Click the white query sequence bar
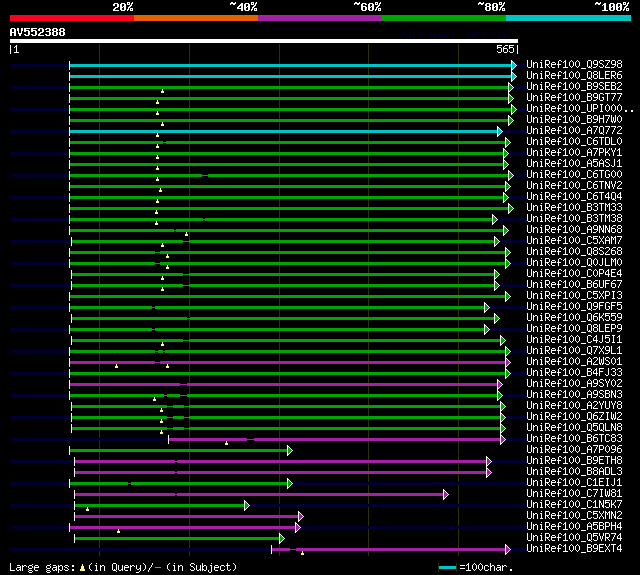Image resolution: width=640 pixels, height=575 pixels. 264,41
